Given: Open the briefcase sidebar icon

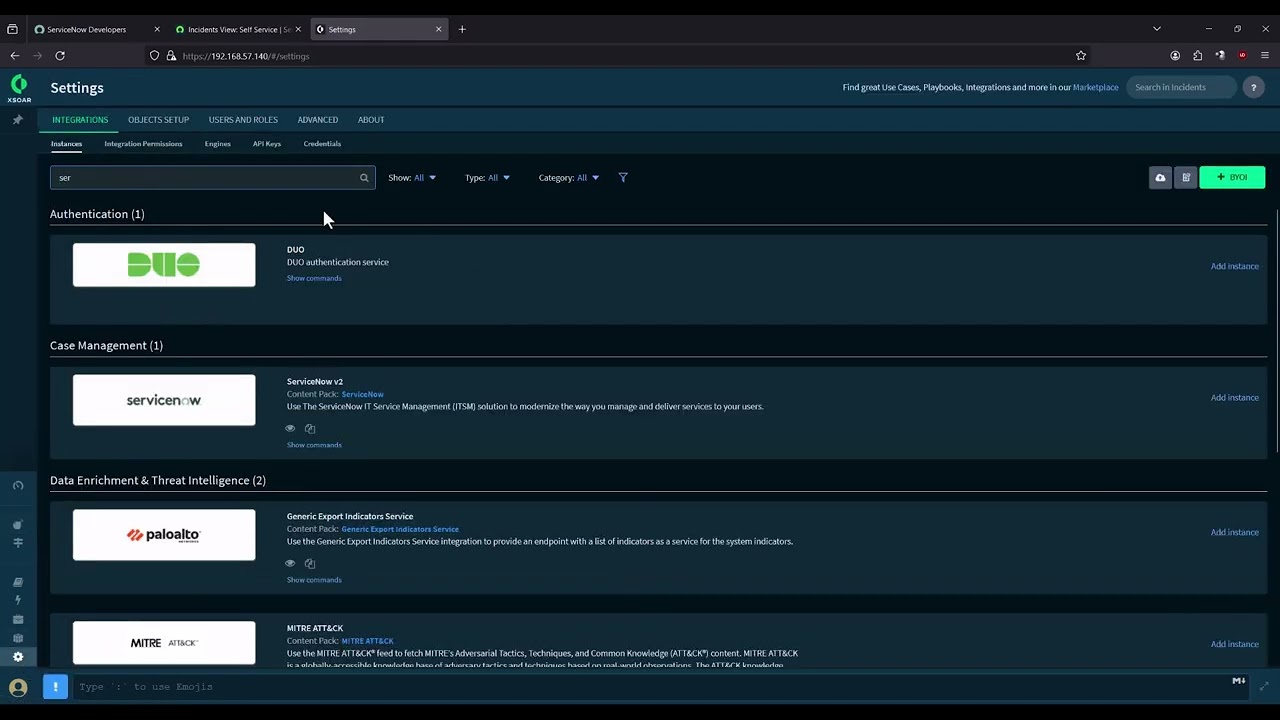Looking at the screenshot, I should point(18,620).
